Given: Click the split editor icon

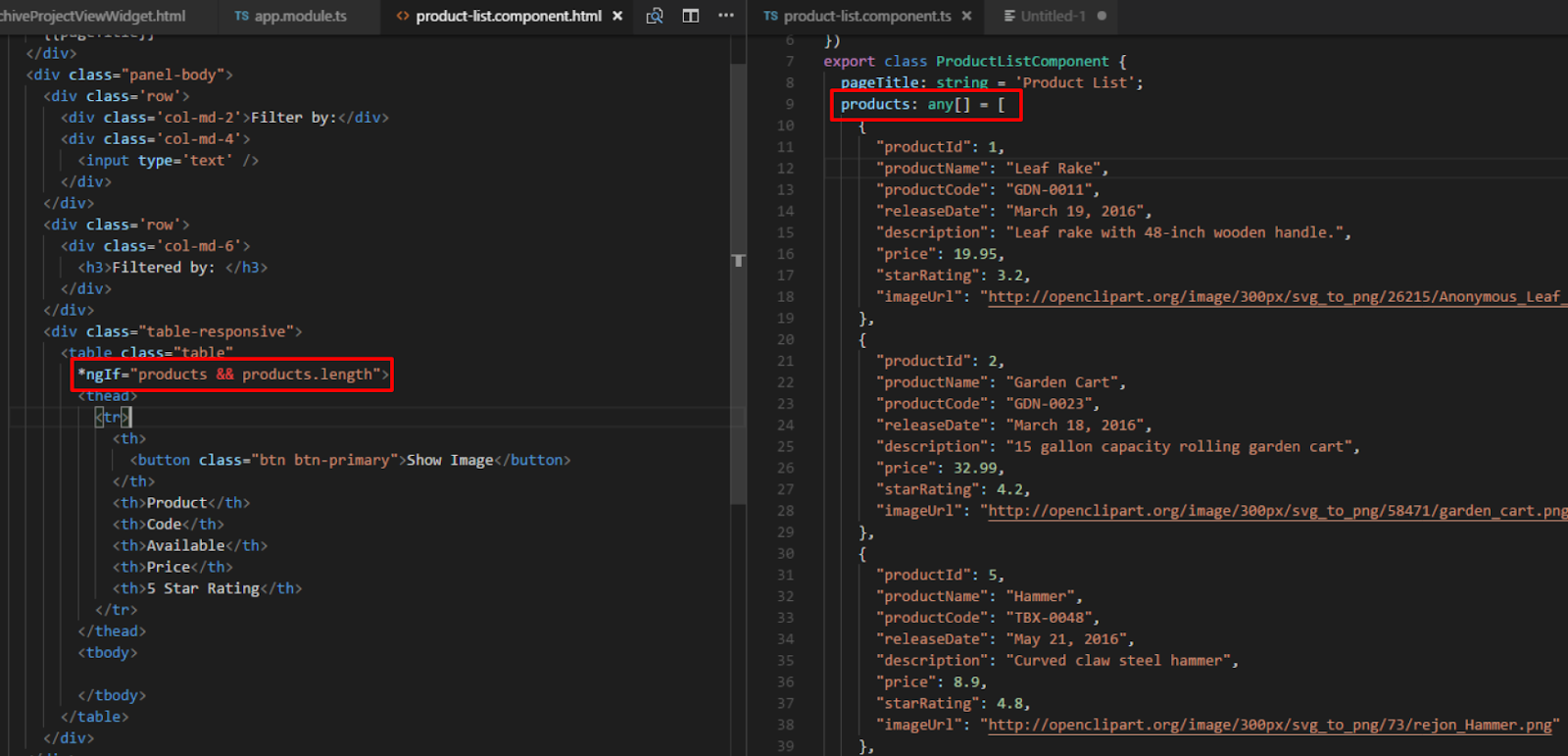Looking at the screenshot, I should click(x=691, y=16).
